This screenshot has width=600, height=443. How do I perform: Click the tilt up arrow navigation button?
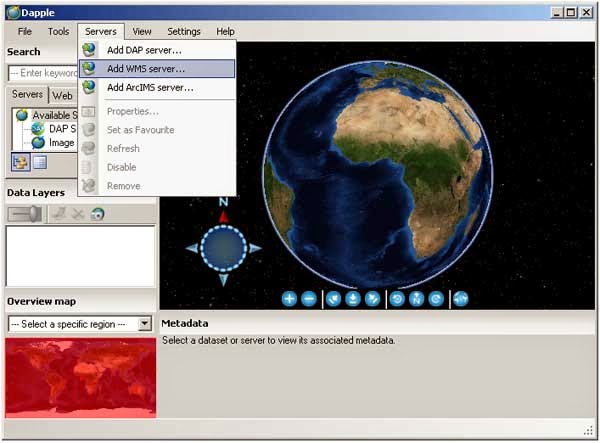pos(333,299)
